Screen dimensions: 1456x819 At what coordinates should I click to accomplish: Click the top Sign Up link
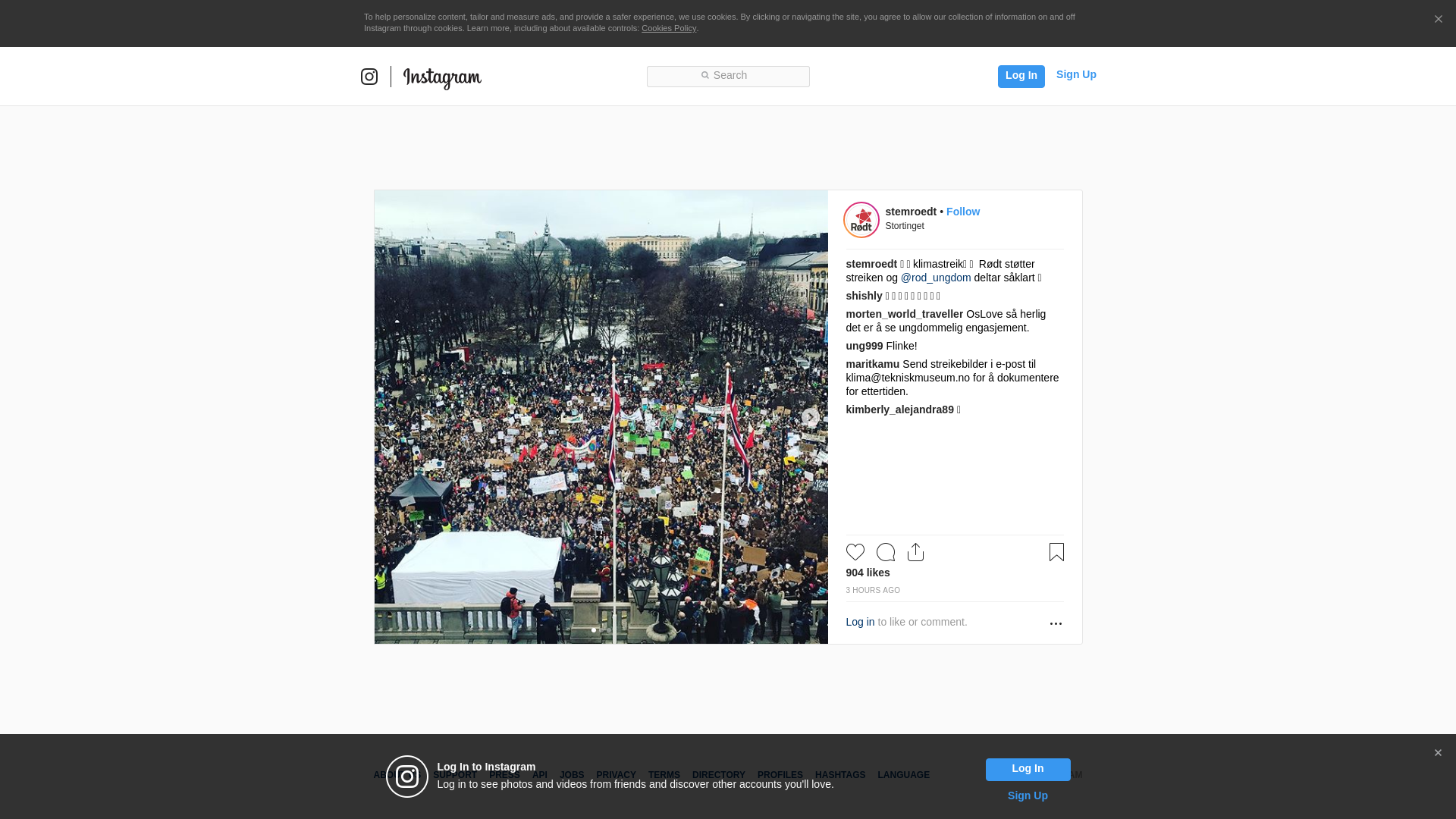[1076, 74]
